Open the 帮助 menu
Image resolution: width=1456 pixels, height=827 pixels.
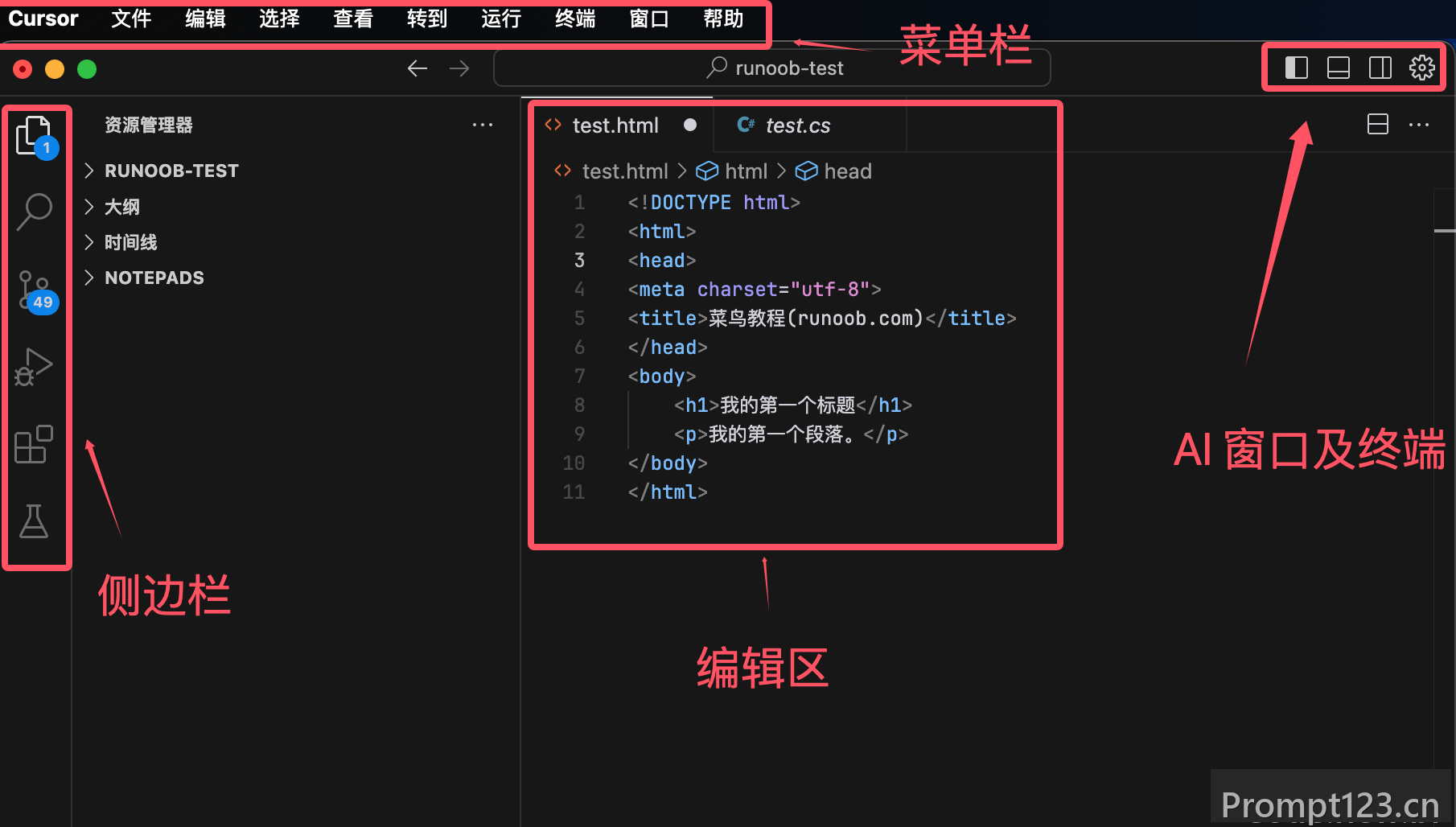723,19
